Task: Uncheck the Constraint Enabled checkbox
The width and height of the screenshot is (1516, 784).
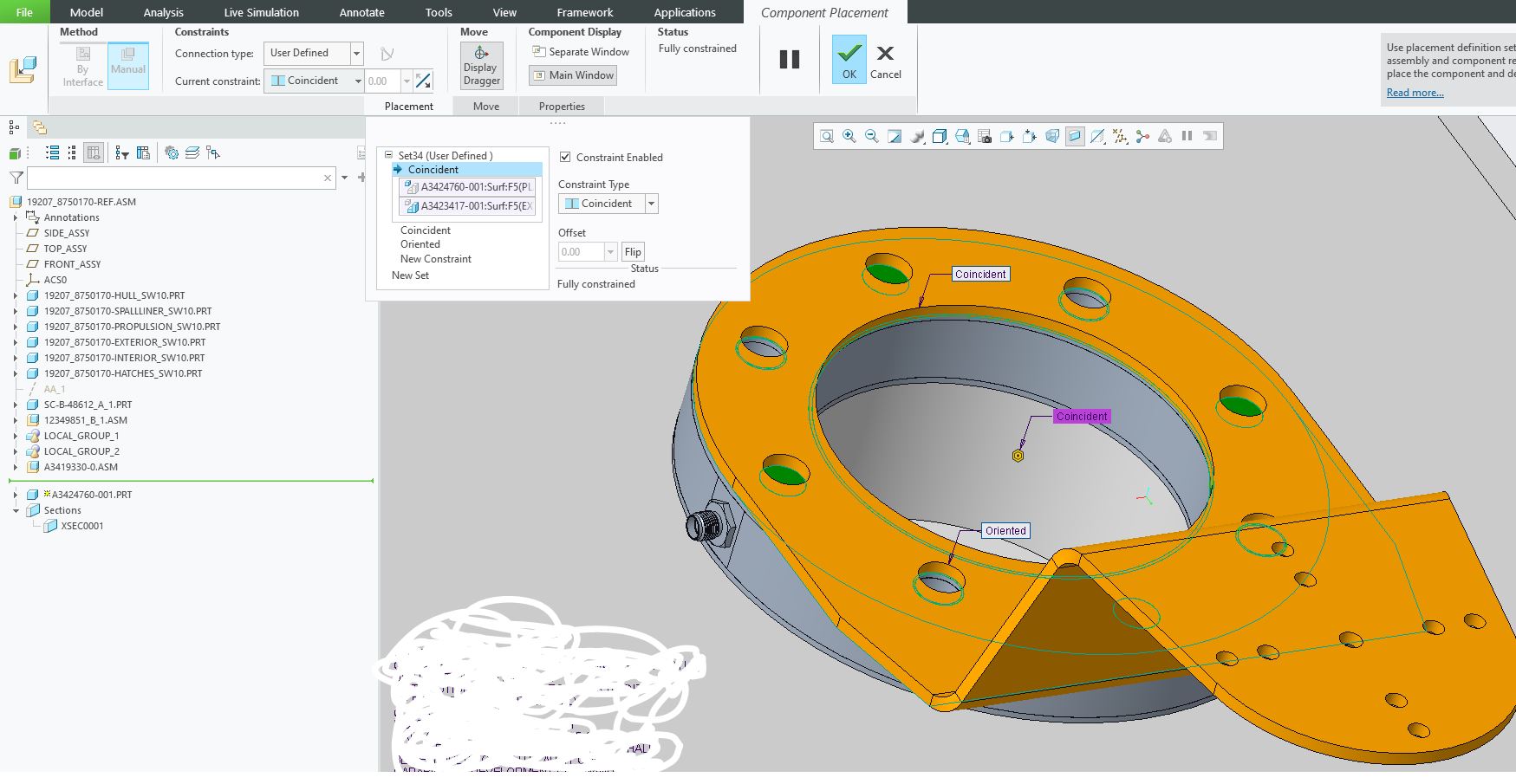Action: click(565, 158)
